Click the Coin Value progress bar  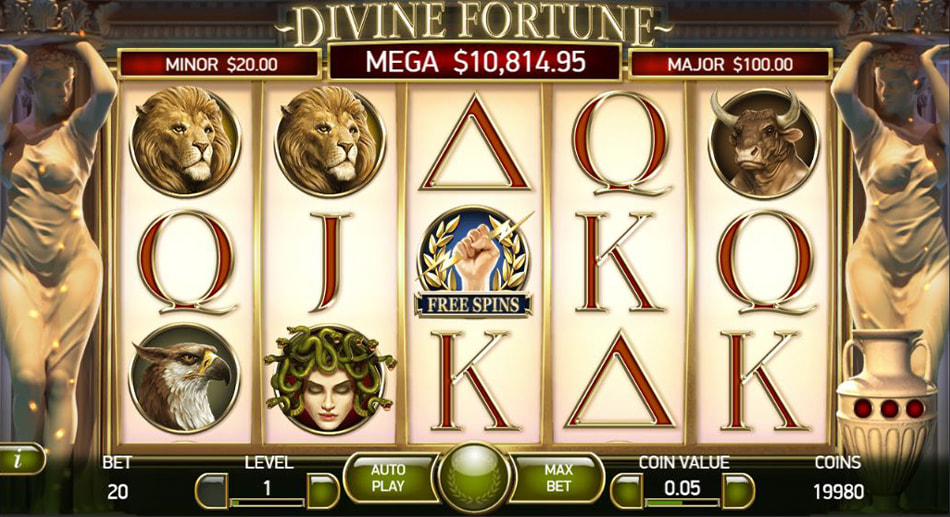pyautogui.click(x=683, y=502)
